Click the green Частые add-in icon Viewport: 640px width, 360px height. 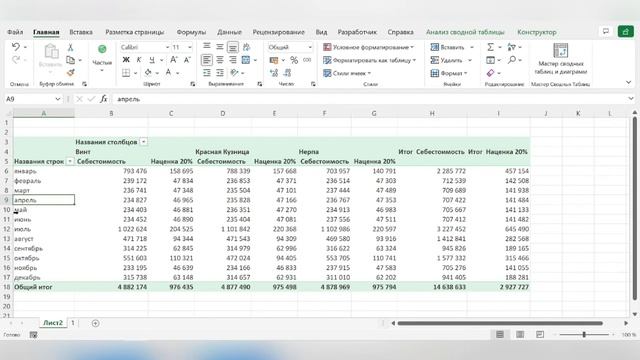pos(102,49)
